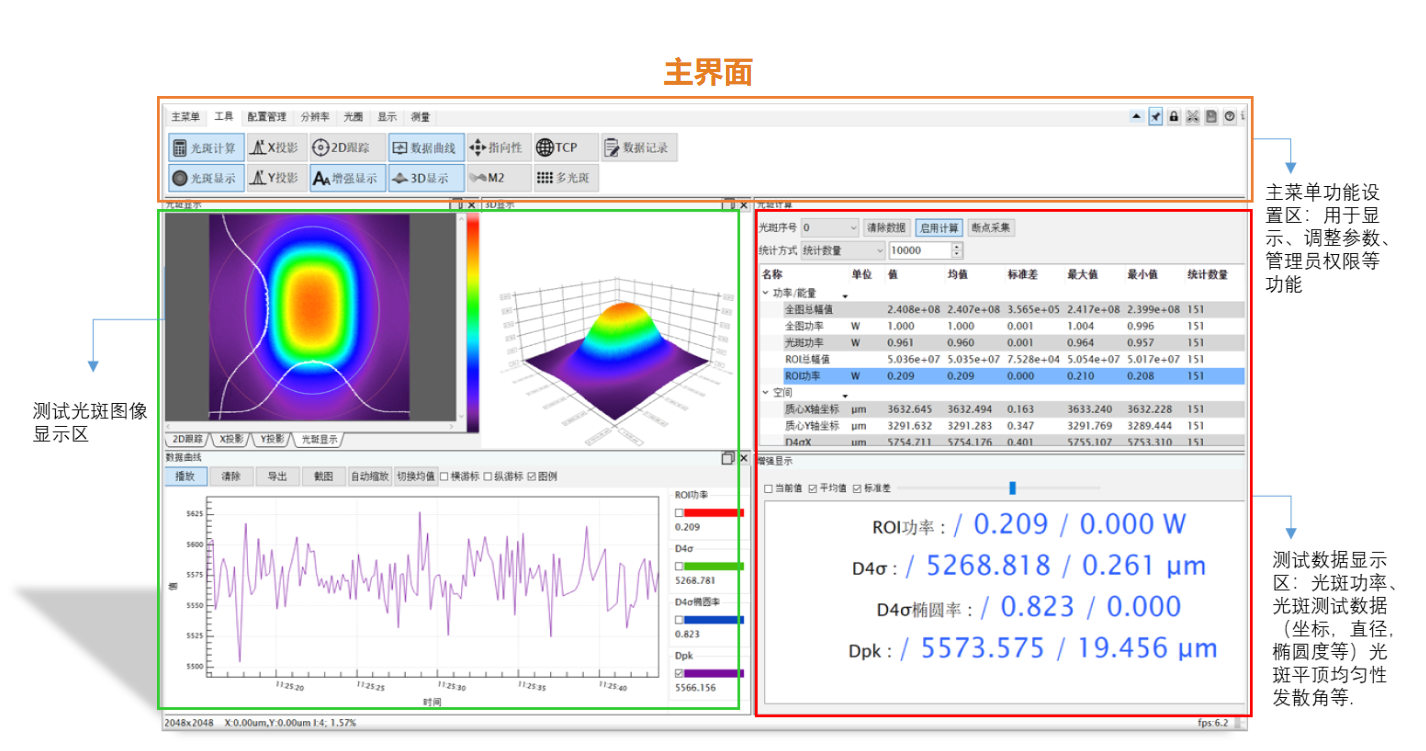This screenshot has height=751, width=1426.
Task: Click the 清除数据 button
Action: tap(887, 228)
